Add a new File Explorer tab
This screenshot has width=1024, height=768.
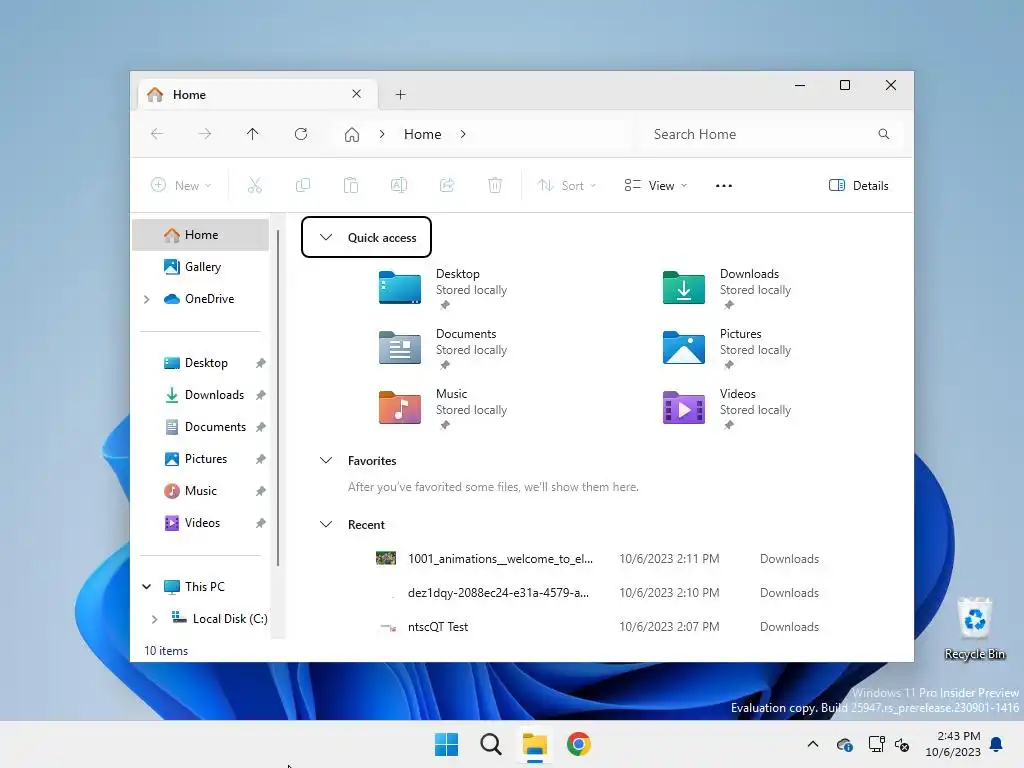(x=400, y=95)
